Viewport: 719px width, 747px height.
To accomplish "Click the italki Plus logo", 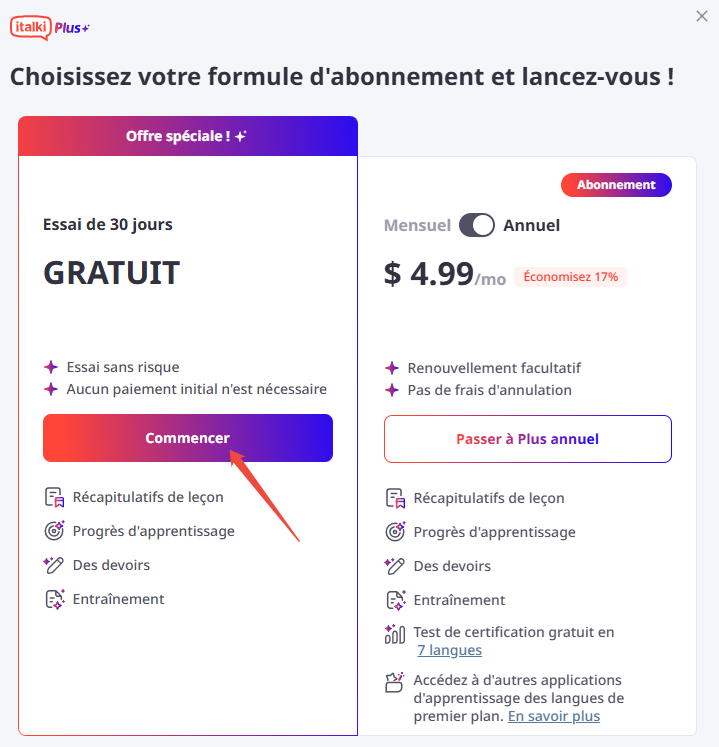I will point(50,28).
